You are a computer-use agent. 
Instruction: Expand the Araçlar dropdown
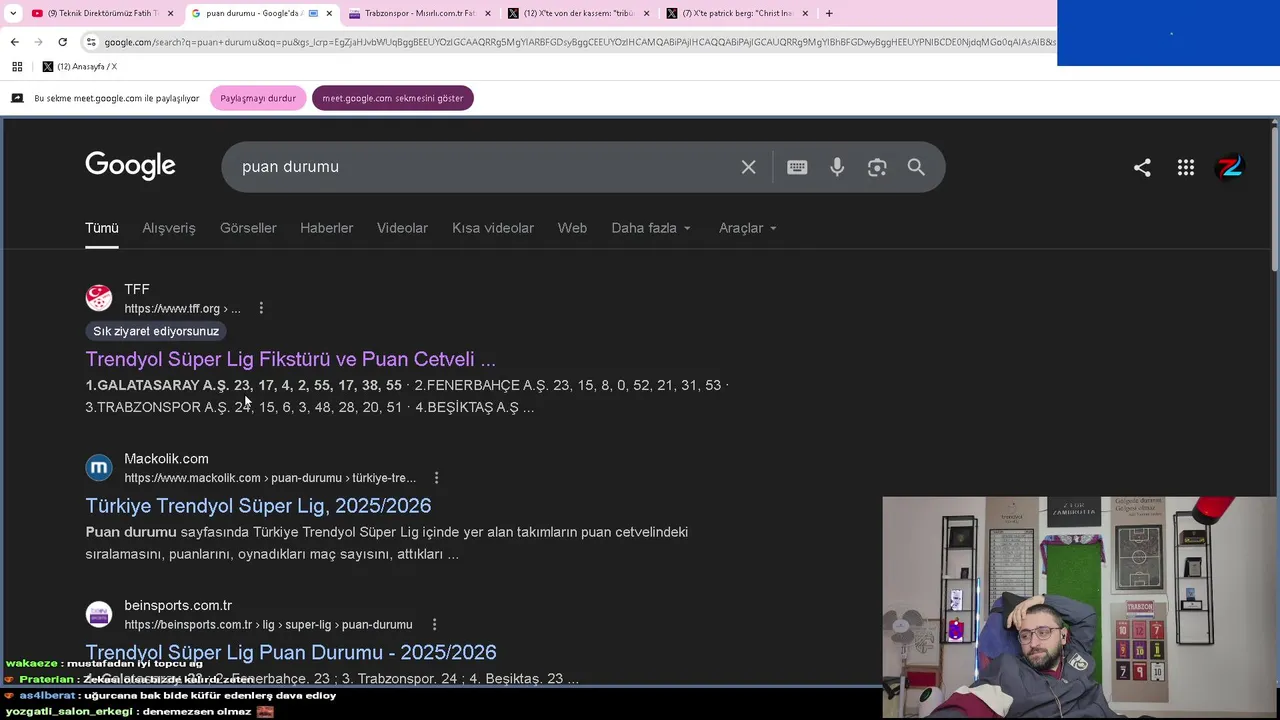click(748, 228)
